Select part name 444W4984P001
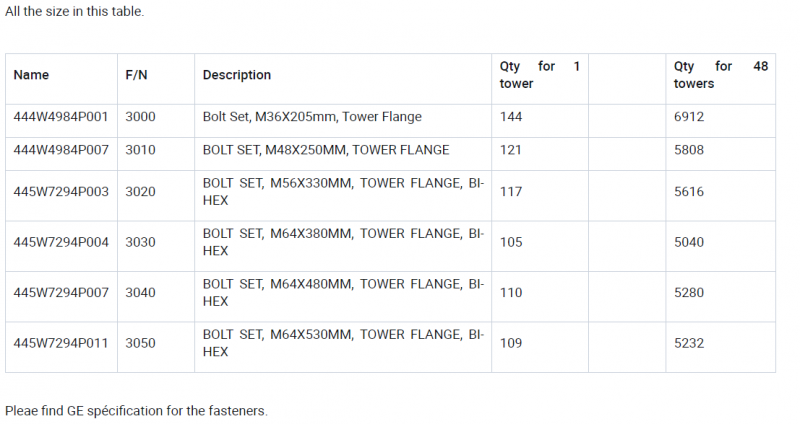The width and height of the screenshot is (800, 424). point(60,117)
